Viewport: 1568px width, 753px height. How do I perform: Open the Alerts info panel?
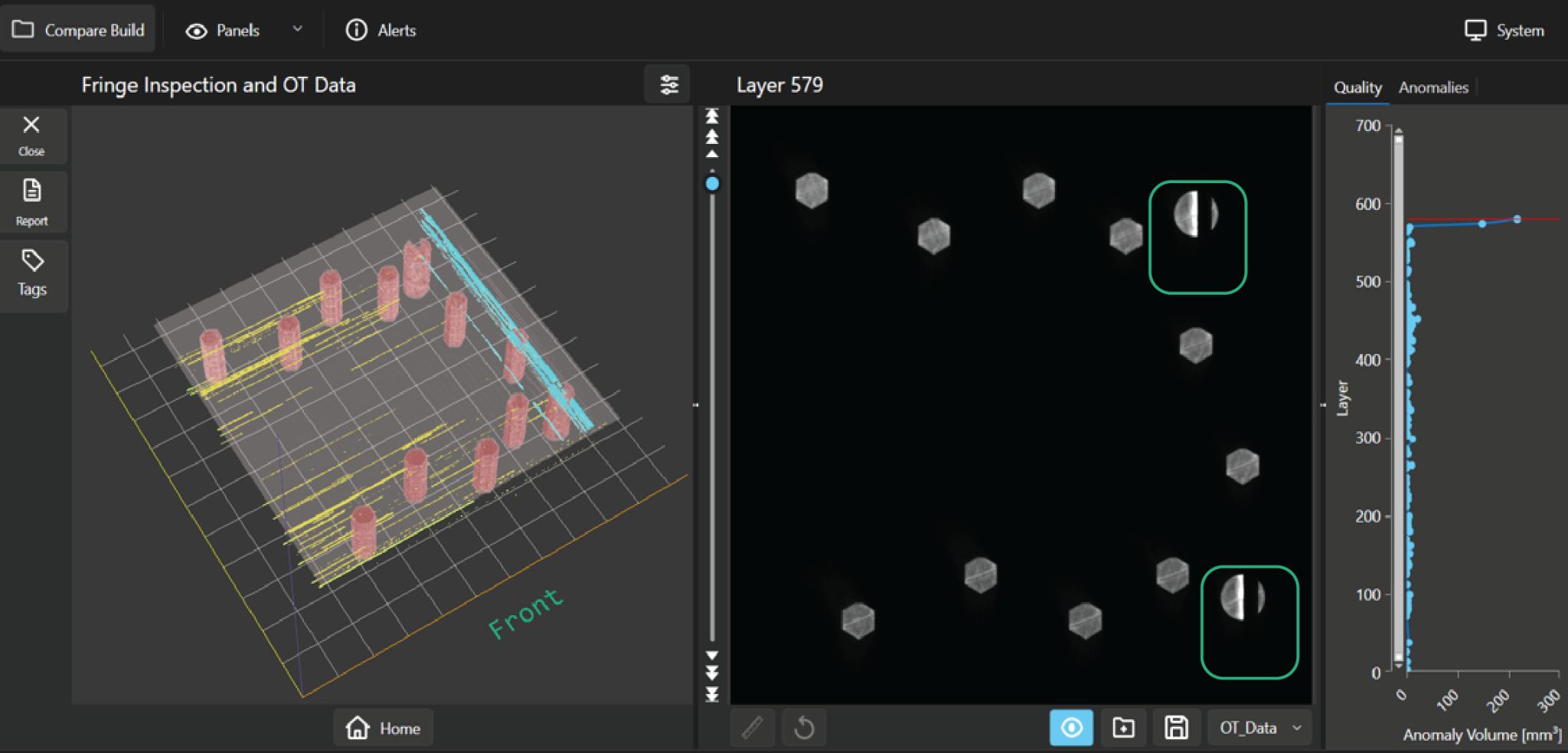(381, 31)
